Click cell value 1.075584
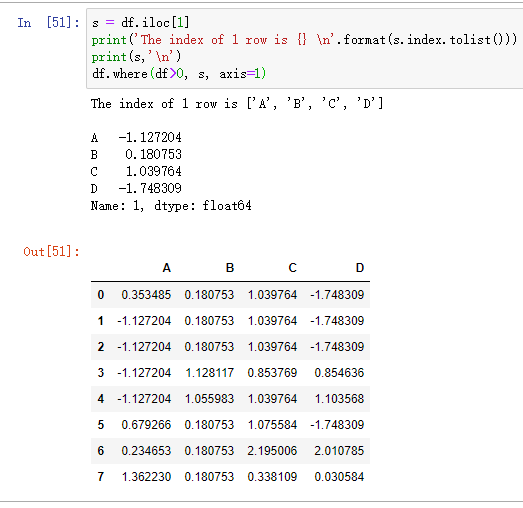 pos(273,425)
